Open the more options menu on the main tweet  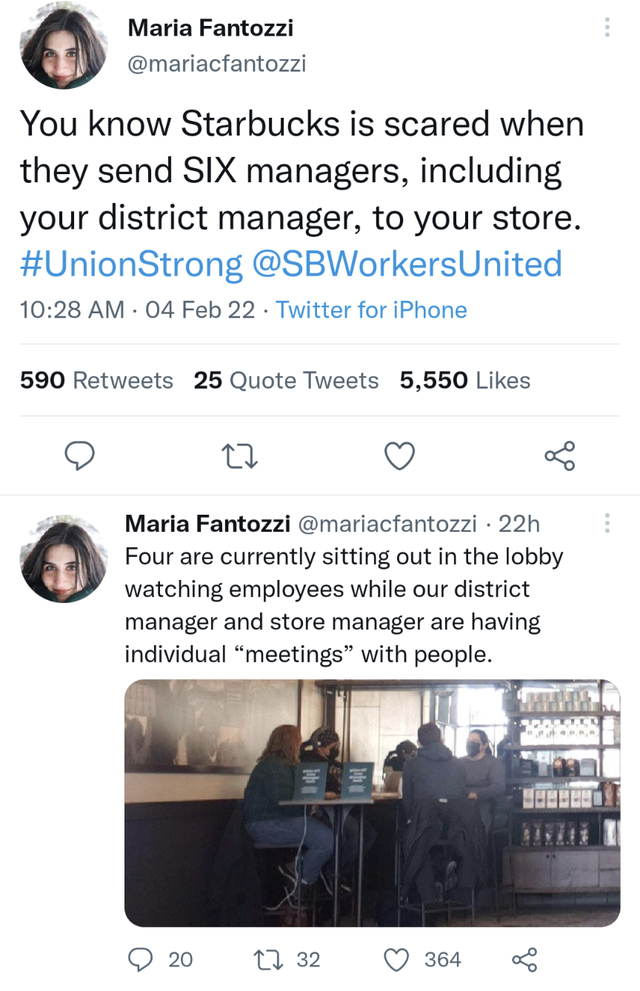point(607,28)
